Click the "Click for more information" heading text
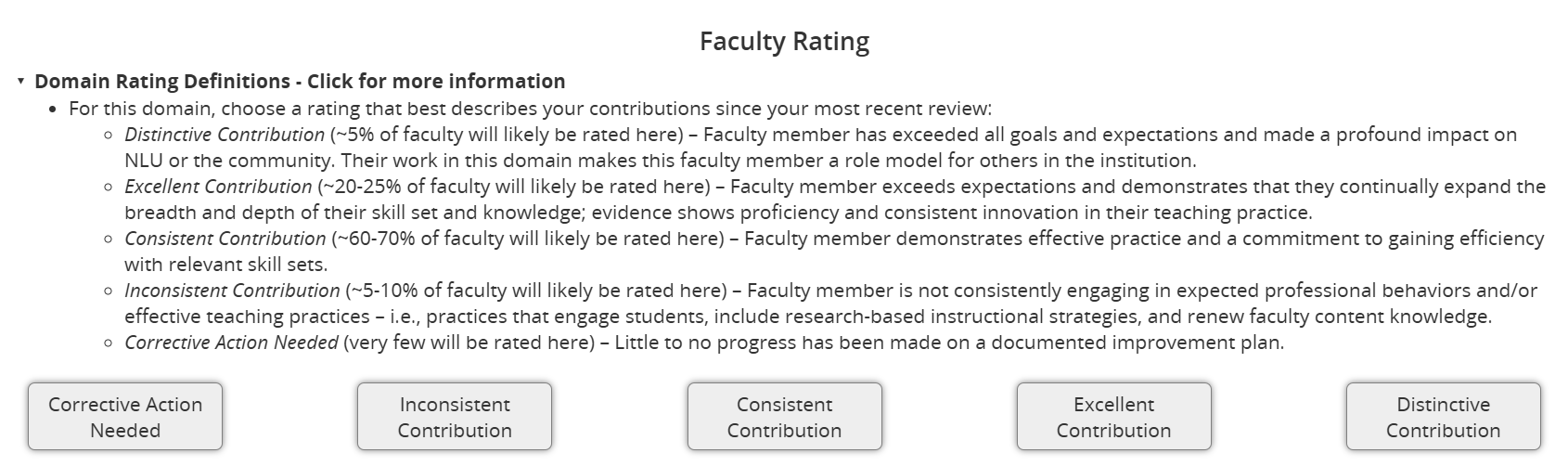1568x466 pixels. (436, 82)
